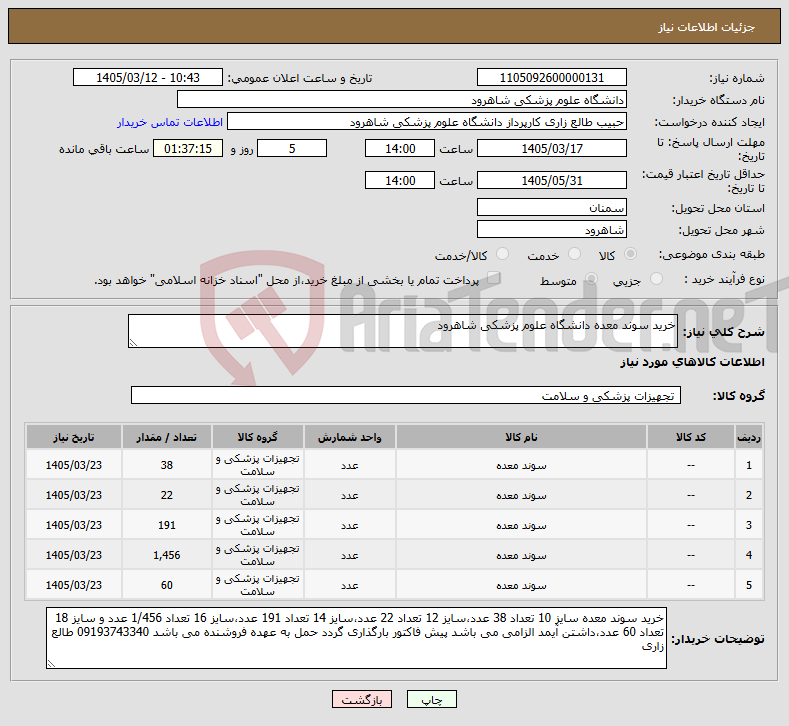Click the delivery city field شاهرود
Viewport: 789px width, 726px height.
click(x=551, y=229)
